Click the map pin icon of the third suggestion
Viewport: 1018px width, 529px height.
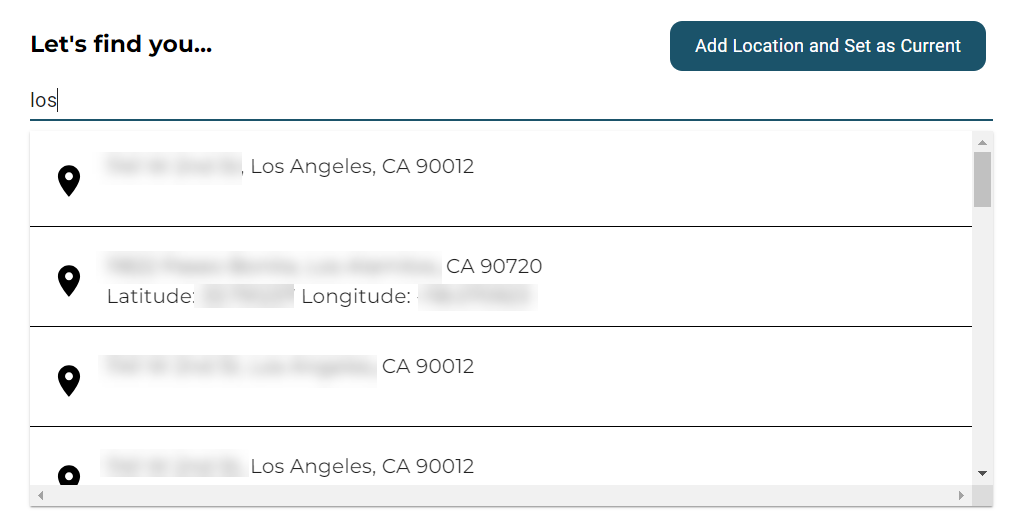point(69,380)
